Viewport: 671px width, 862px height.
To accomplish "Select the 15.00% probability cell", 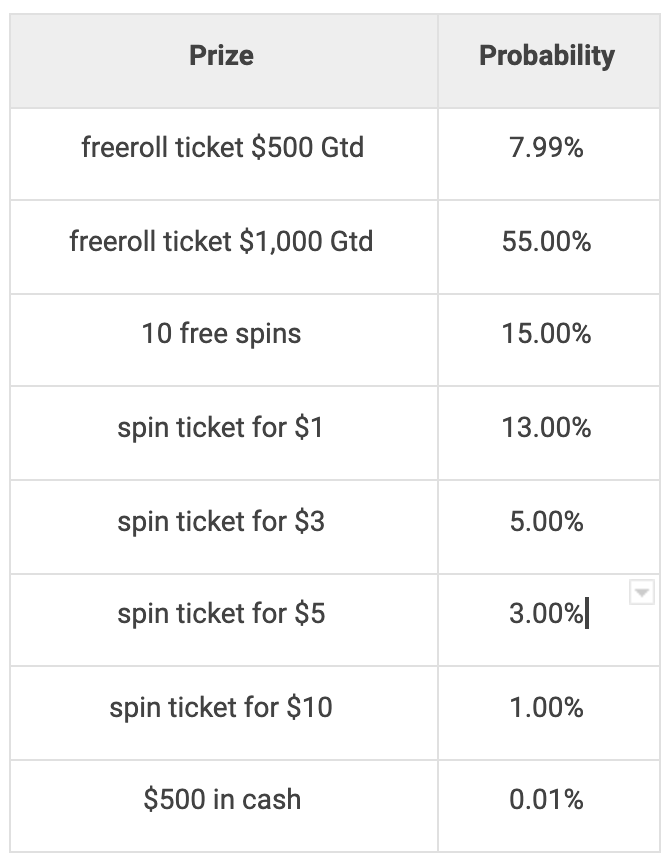I will pyautogui.click(x=546, y=334).
